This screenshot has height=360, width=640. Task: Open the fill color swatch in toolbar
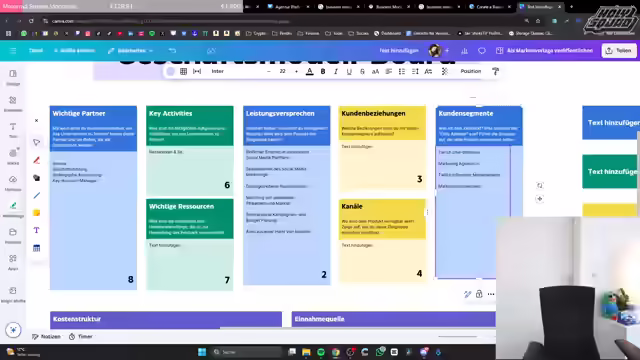tap(171, 71)
